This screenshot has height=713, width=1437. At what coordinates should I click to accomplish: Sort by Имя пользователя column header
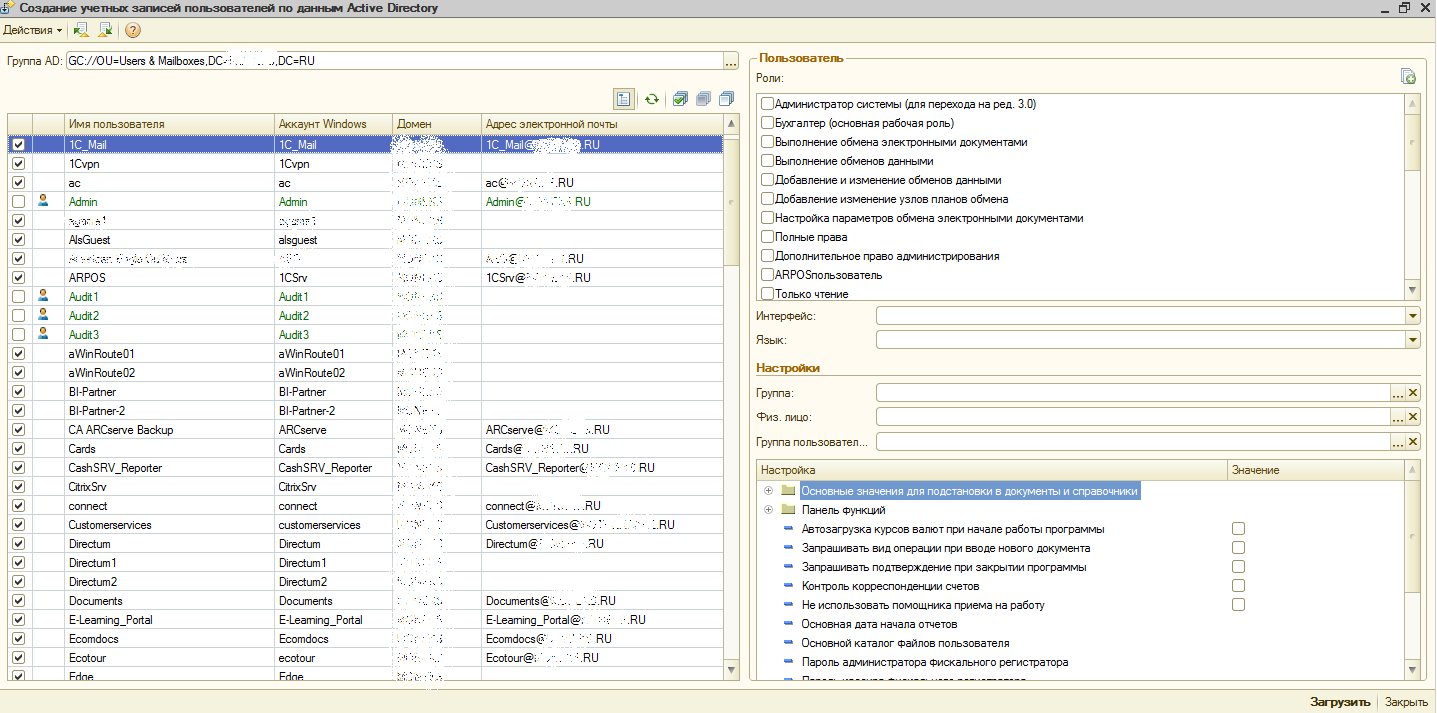pyautogui.click(x=169, y=124)
